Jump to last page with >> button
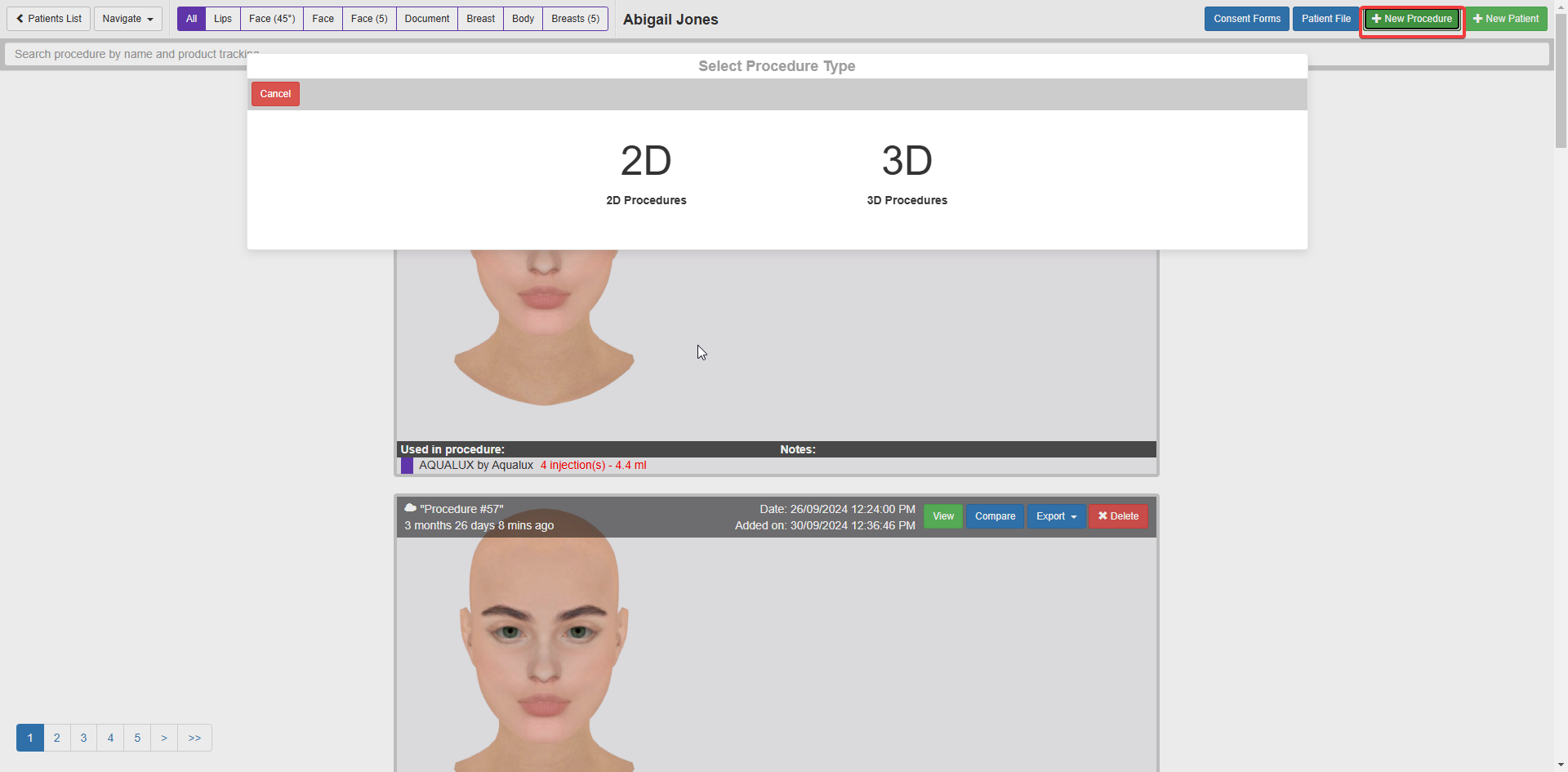This screenshot has height=772, width=1568. click(x=194, y=738)
